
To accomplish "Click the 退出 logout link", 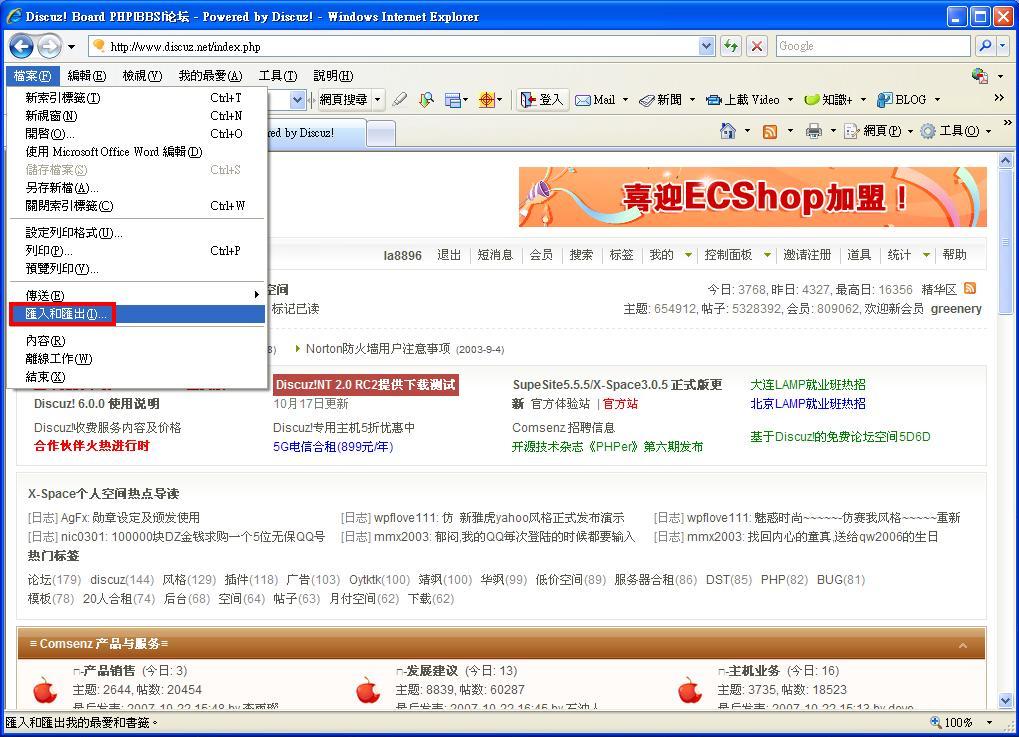I will click(x=449, y=255).
